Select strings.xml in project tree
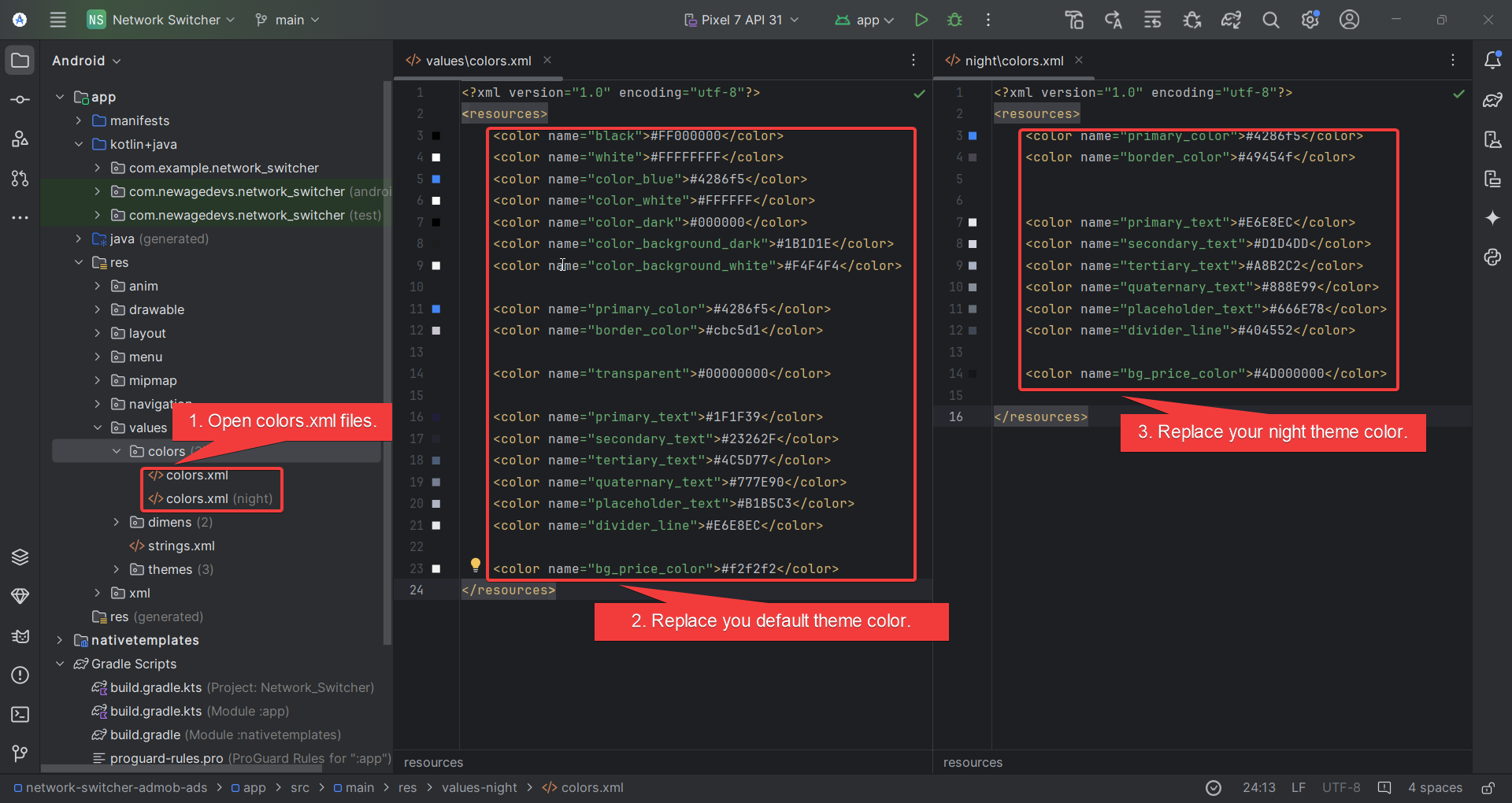 [172, 546]
